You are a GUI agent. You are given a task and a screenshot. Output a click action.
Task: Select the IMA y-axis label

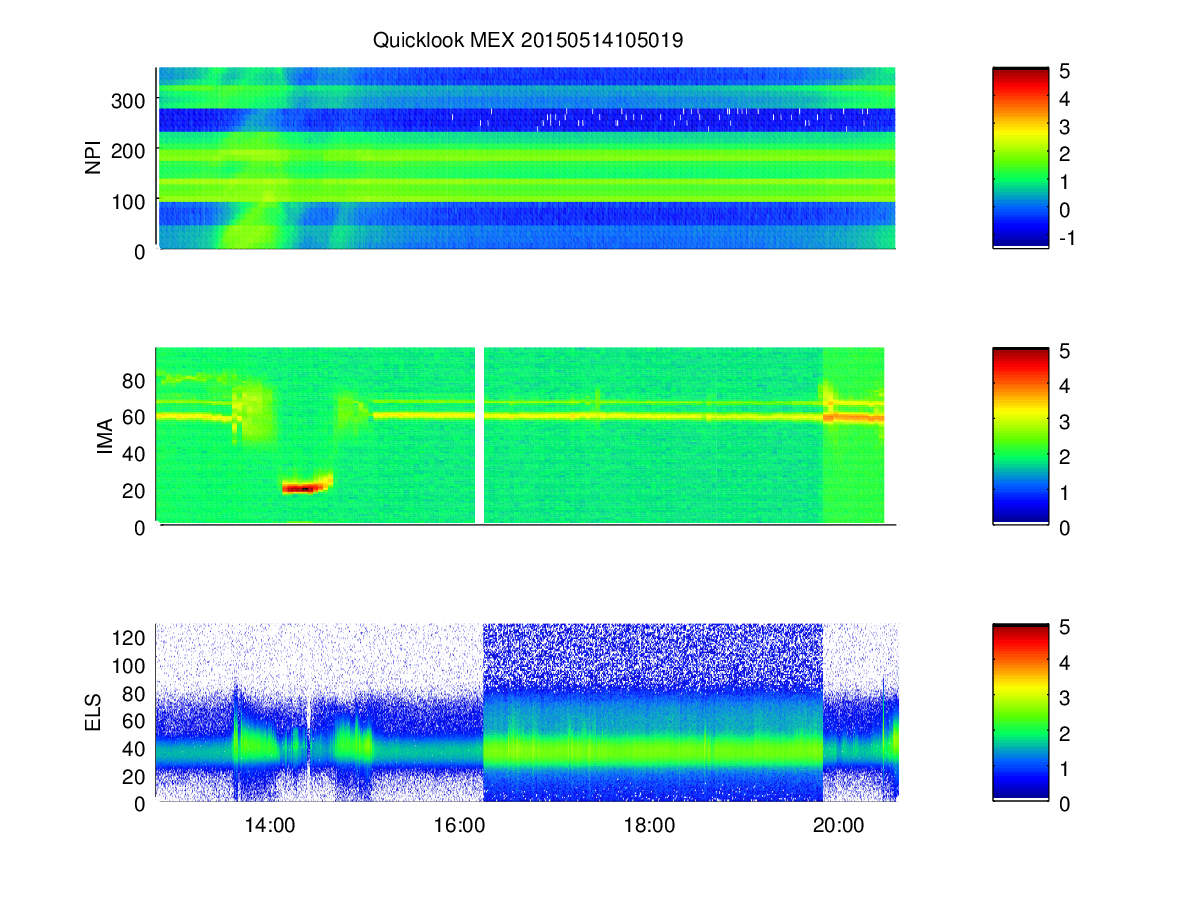[103, 437]
